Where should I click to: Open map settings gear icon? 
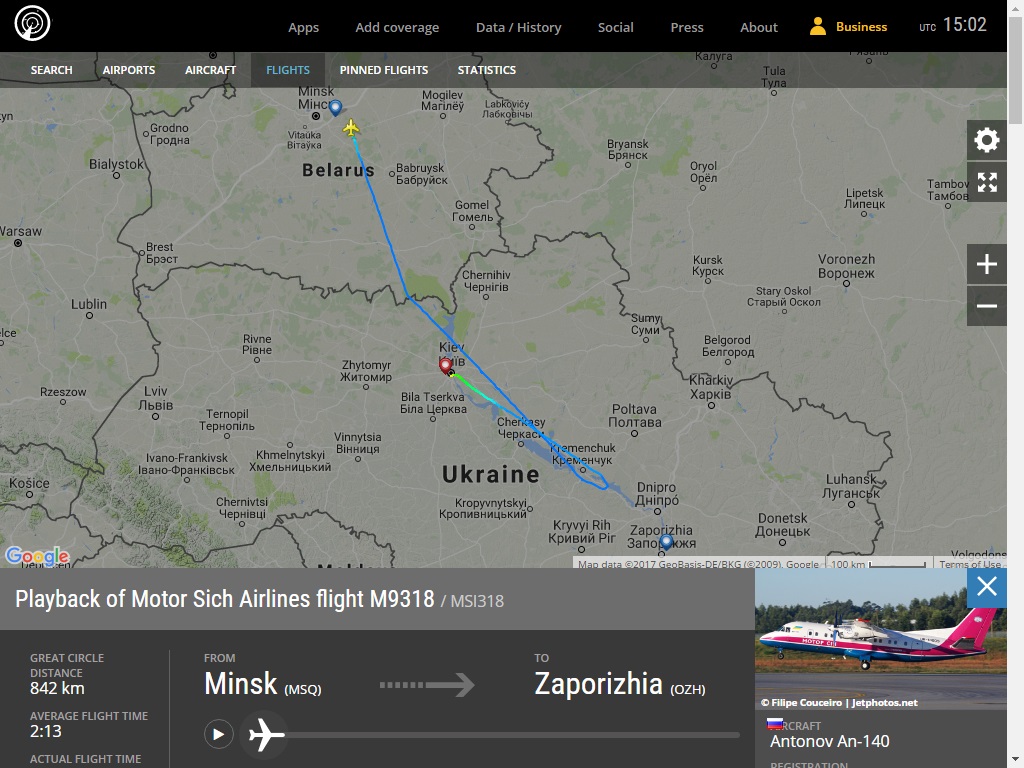tap(987, 140)
